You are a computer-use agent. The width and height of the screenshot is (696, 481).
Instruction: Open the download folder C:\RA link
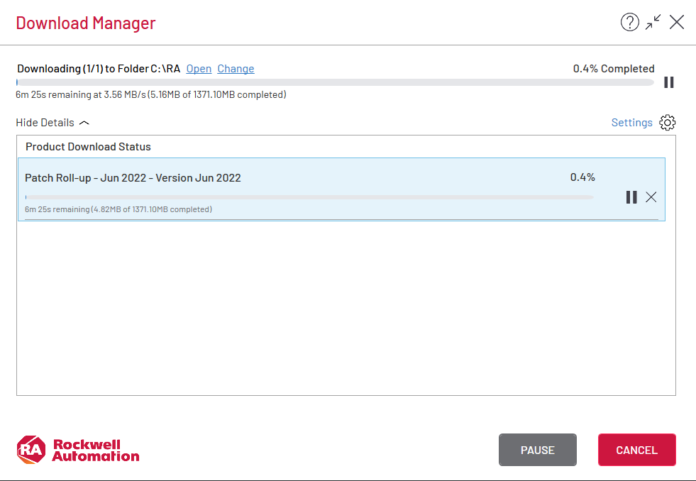point(199,68)
